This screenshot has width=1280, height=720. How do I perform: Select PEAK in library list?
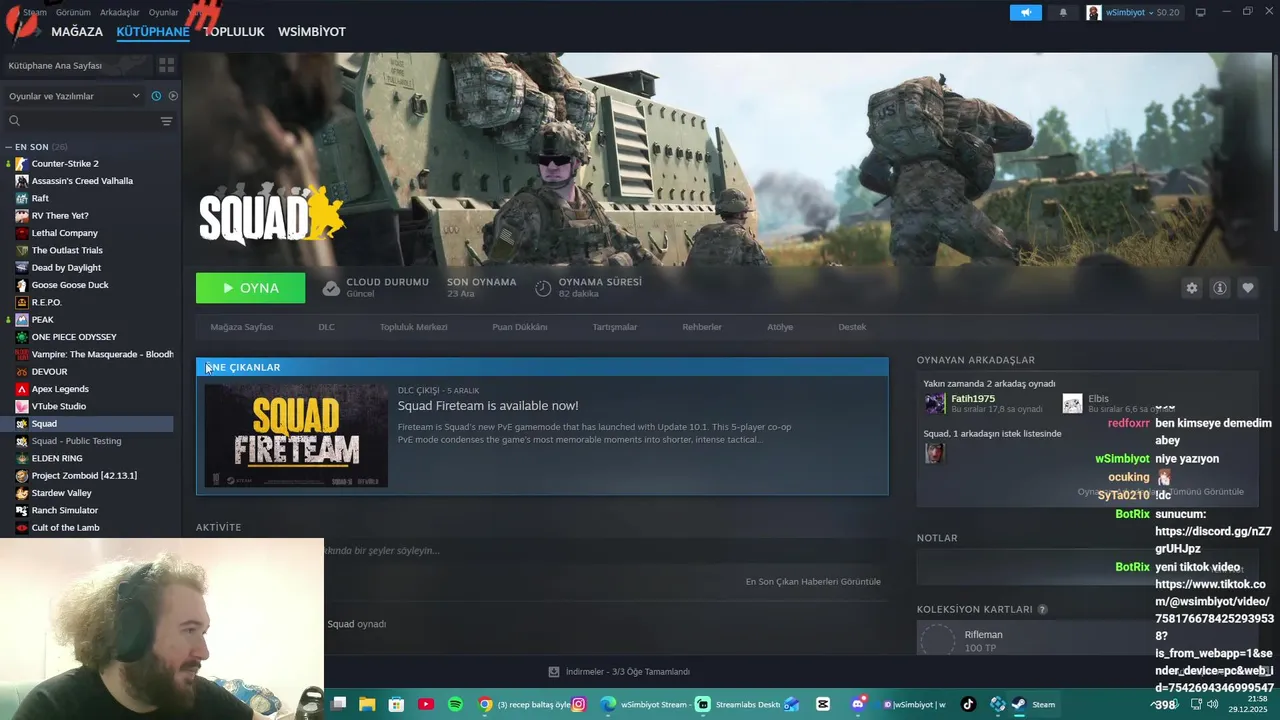click(43, 320)
